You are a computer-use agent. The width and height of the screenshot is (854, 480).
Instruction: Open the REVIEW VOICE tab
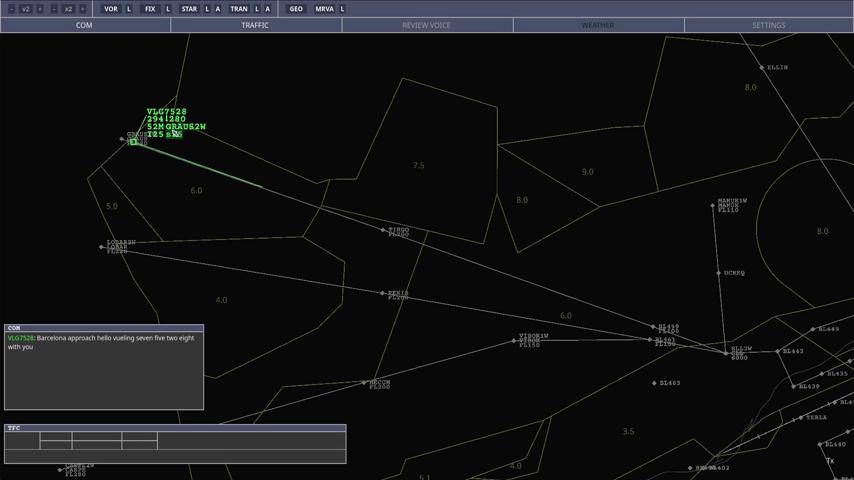pyautogui.click(x=426, y=25)
